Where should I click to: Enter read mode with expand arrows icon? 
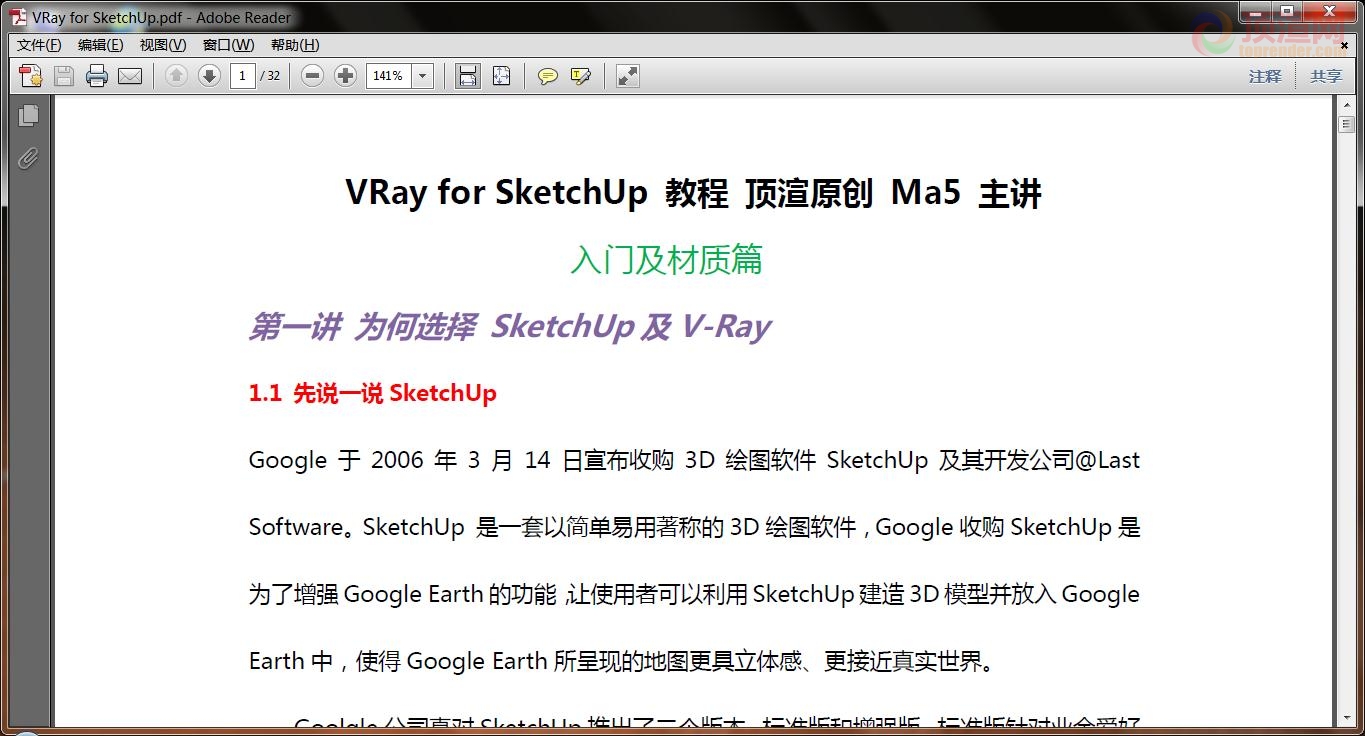tap(628, 76)
